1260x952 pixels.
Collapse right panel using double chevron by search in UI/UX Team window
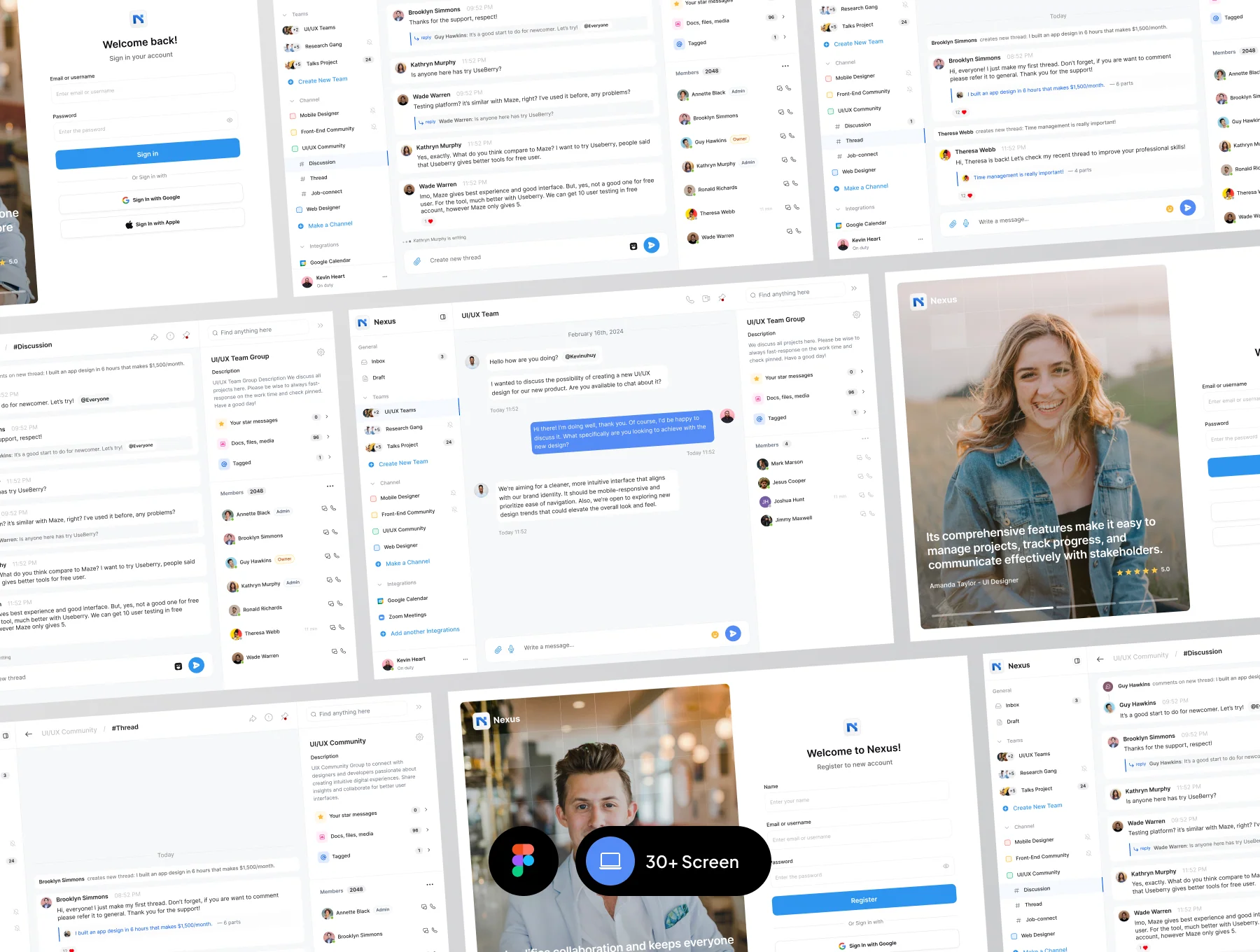(x=854, y=288)
